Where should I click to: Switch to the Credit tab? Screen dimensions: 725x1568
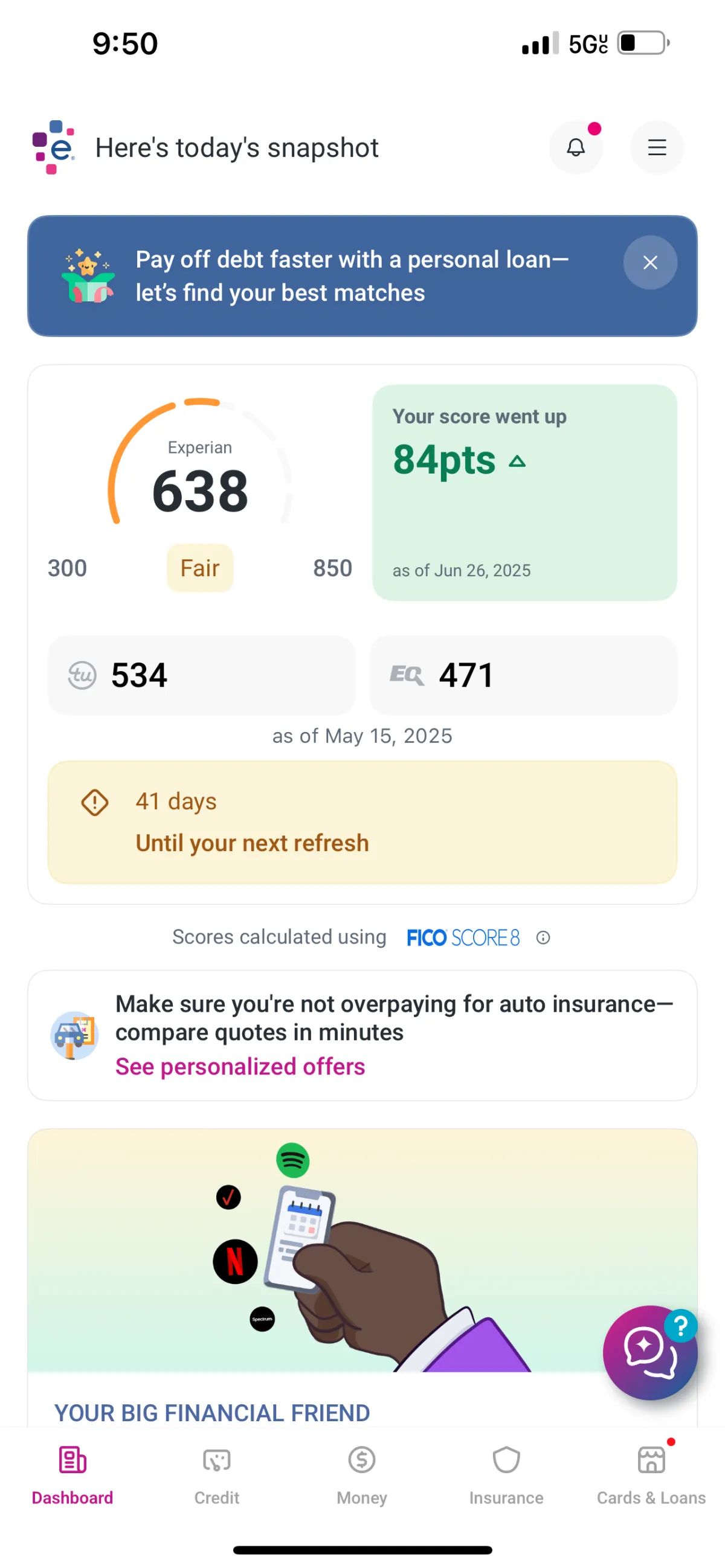coord(217,1472)
